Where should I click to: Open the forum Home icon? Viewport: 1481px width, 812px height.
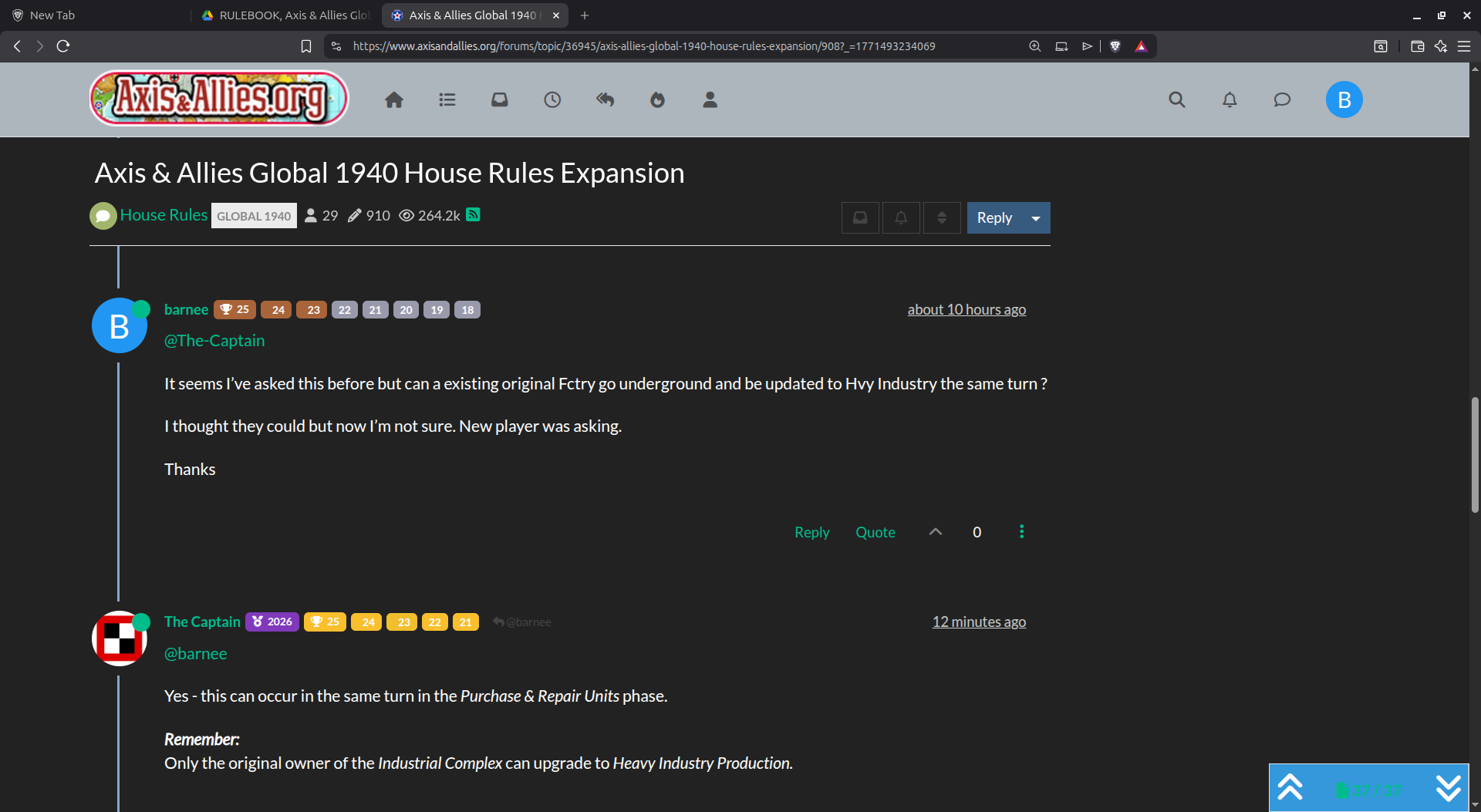click(x=394, y=99)
